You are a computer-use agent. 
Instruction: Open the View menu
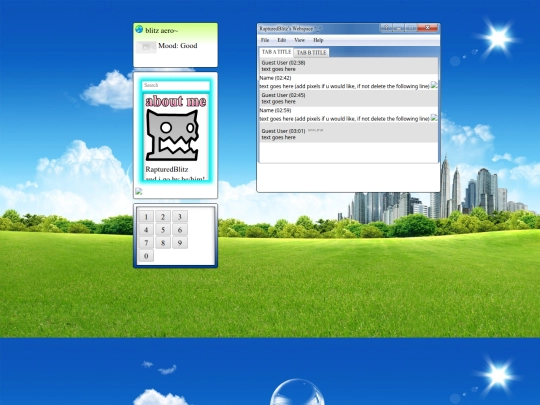click(x=299, y=40)
